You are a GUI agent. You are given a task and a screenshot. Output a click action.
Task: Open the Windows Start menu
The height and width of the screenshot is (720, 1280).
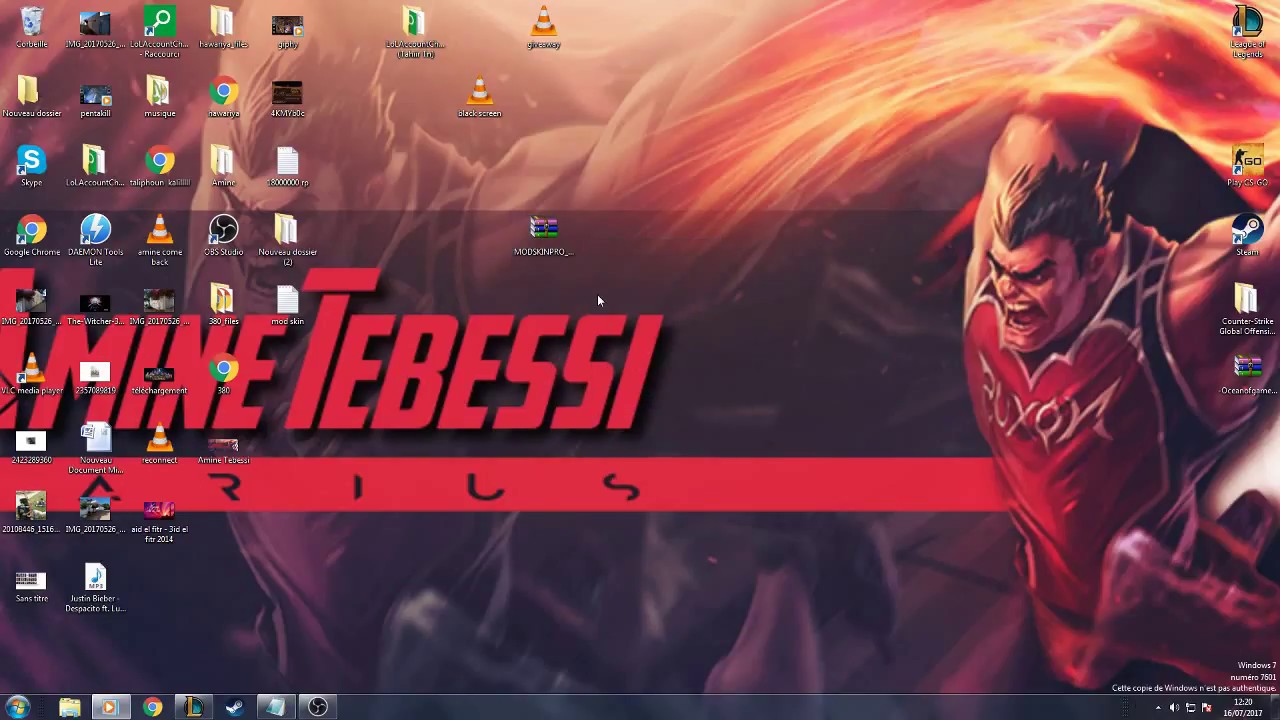point(18,707)
